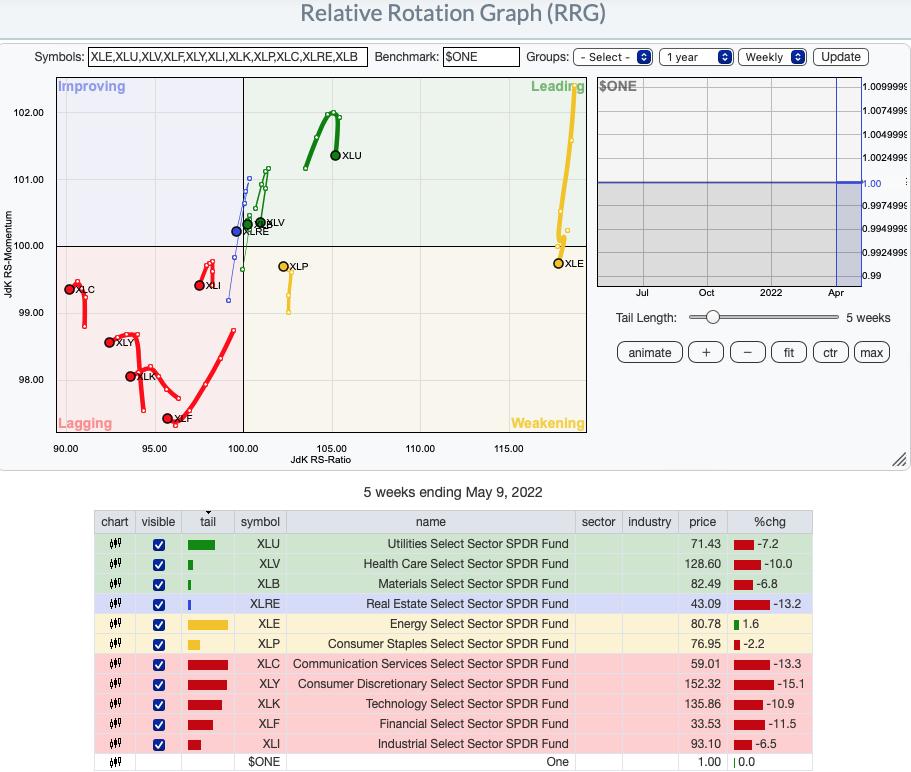Open the Groups select dropdown
This screenshot has height=772, width=911.
[613, 57]
